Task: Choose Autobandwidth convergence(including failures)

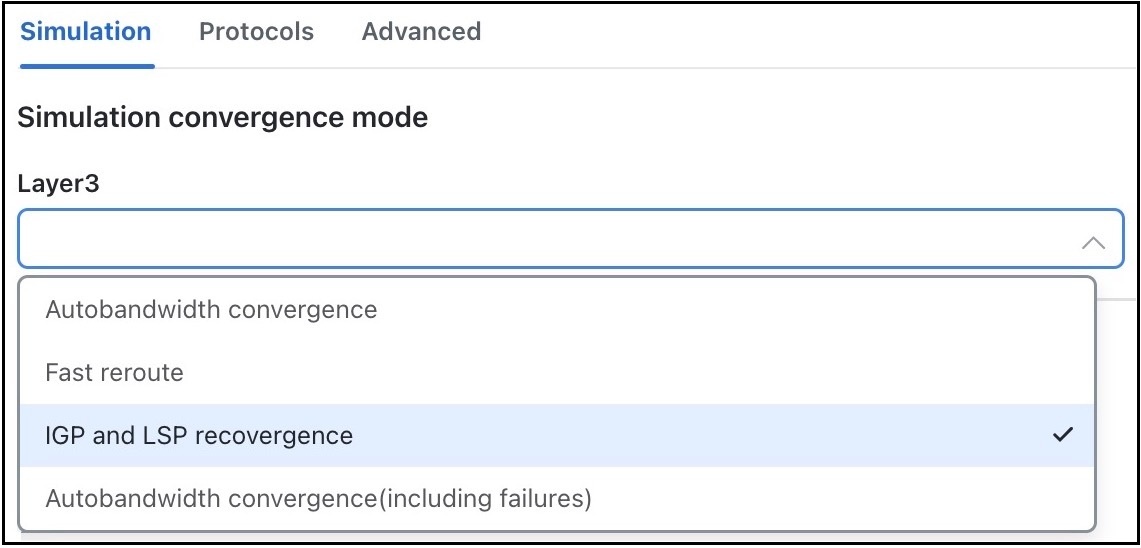Action: point(557,499)
